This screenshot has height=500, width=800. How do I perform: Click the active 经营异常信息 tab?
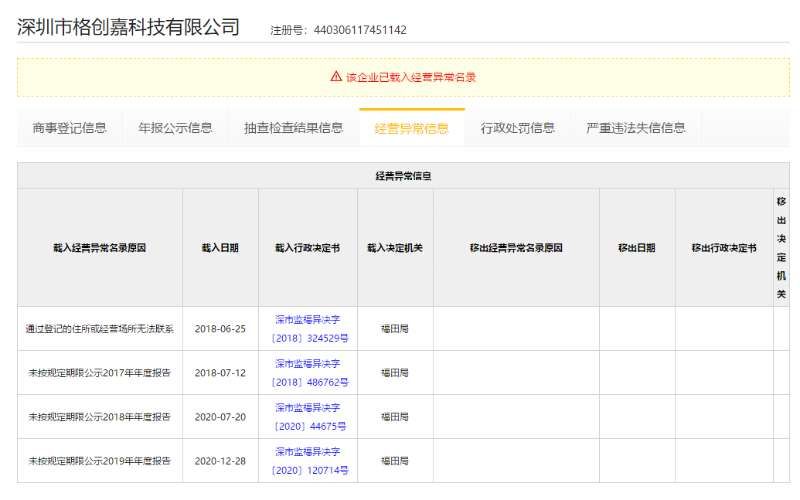coord(411,128)
